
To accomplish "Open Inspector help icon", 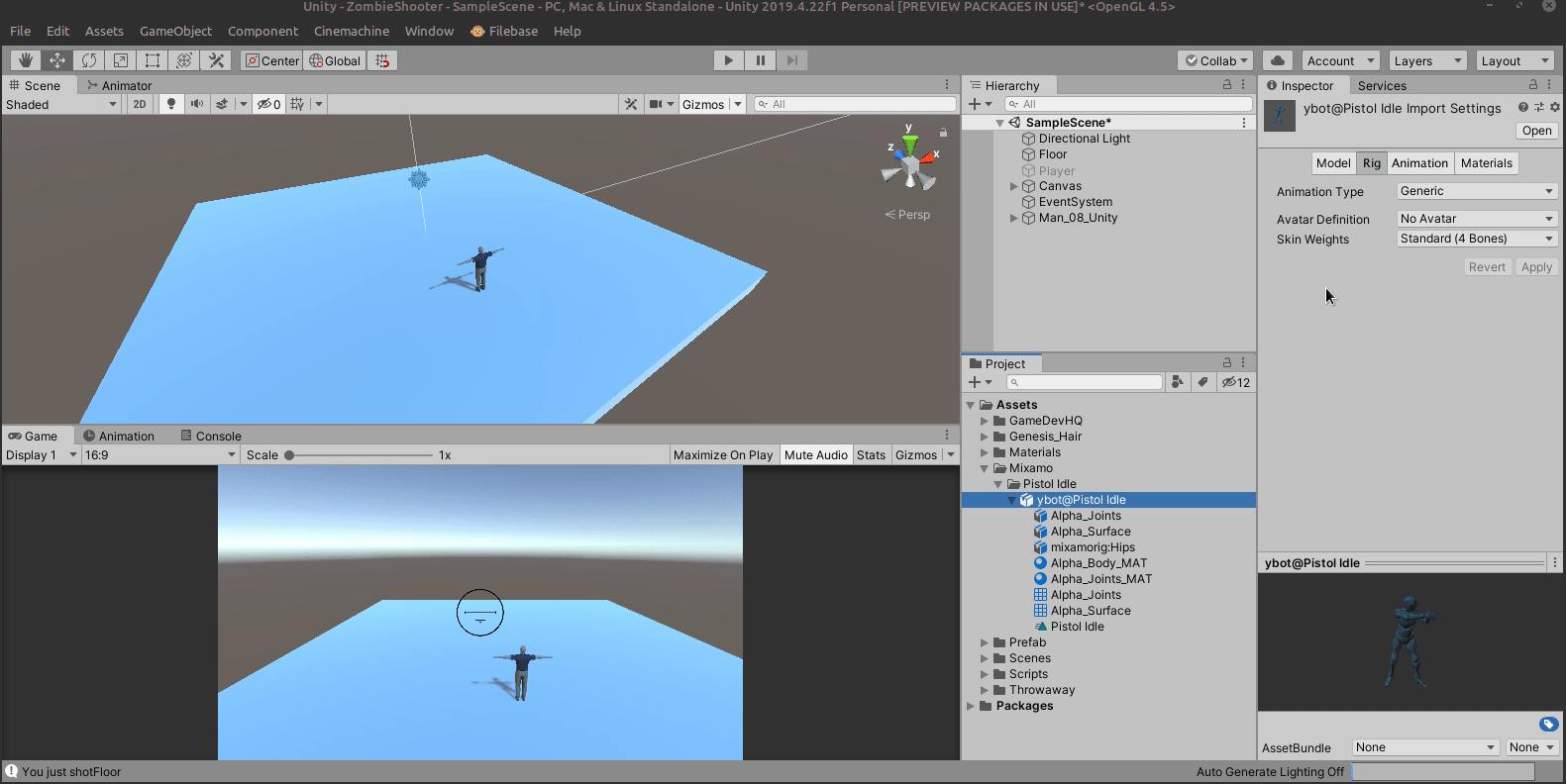I will (1523, 107).
